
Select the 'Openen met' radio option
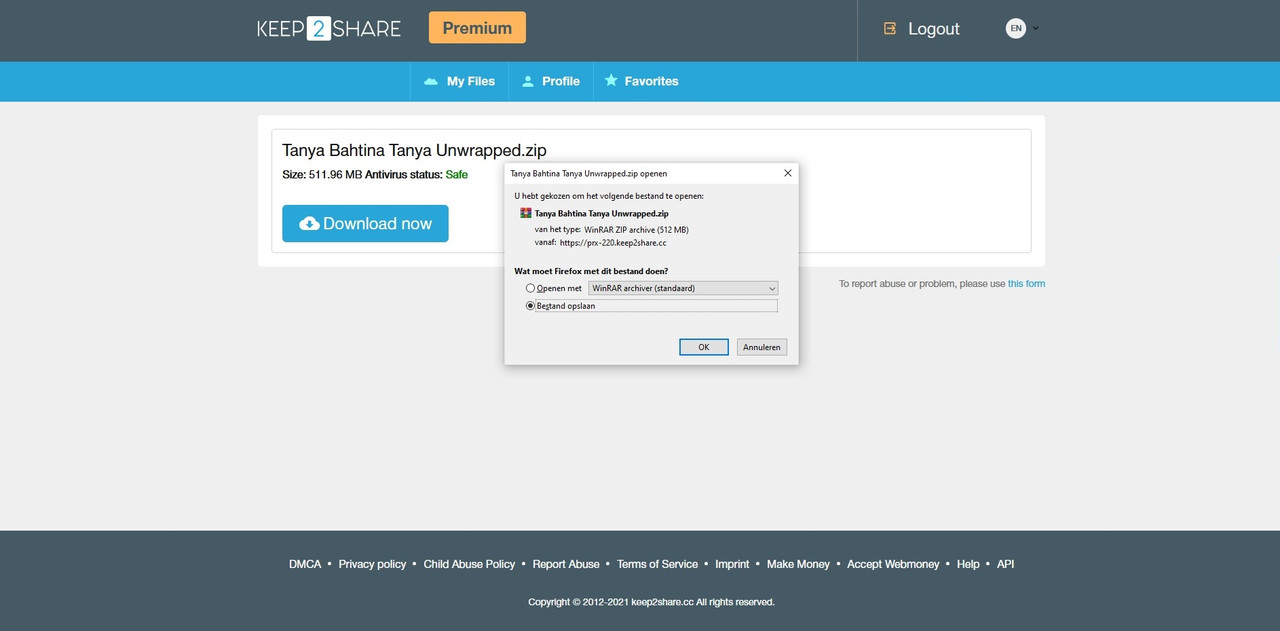click(x=531, y=288)
